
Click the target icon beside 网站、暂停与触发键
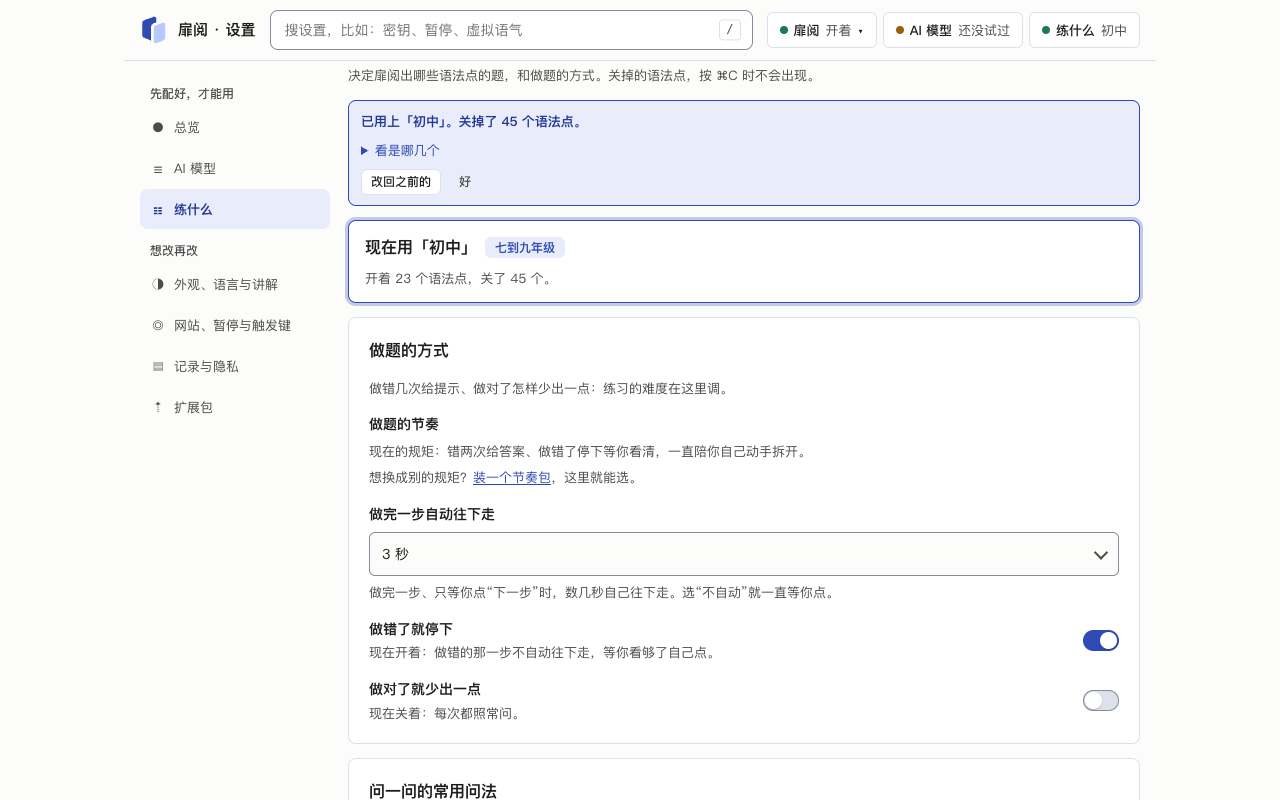pyautogui.click(x=158, y=325)
